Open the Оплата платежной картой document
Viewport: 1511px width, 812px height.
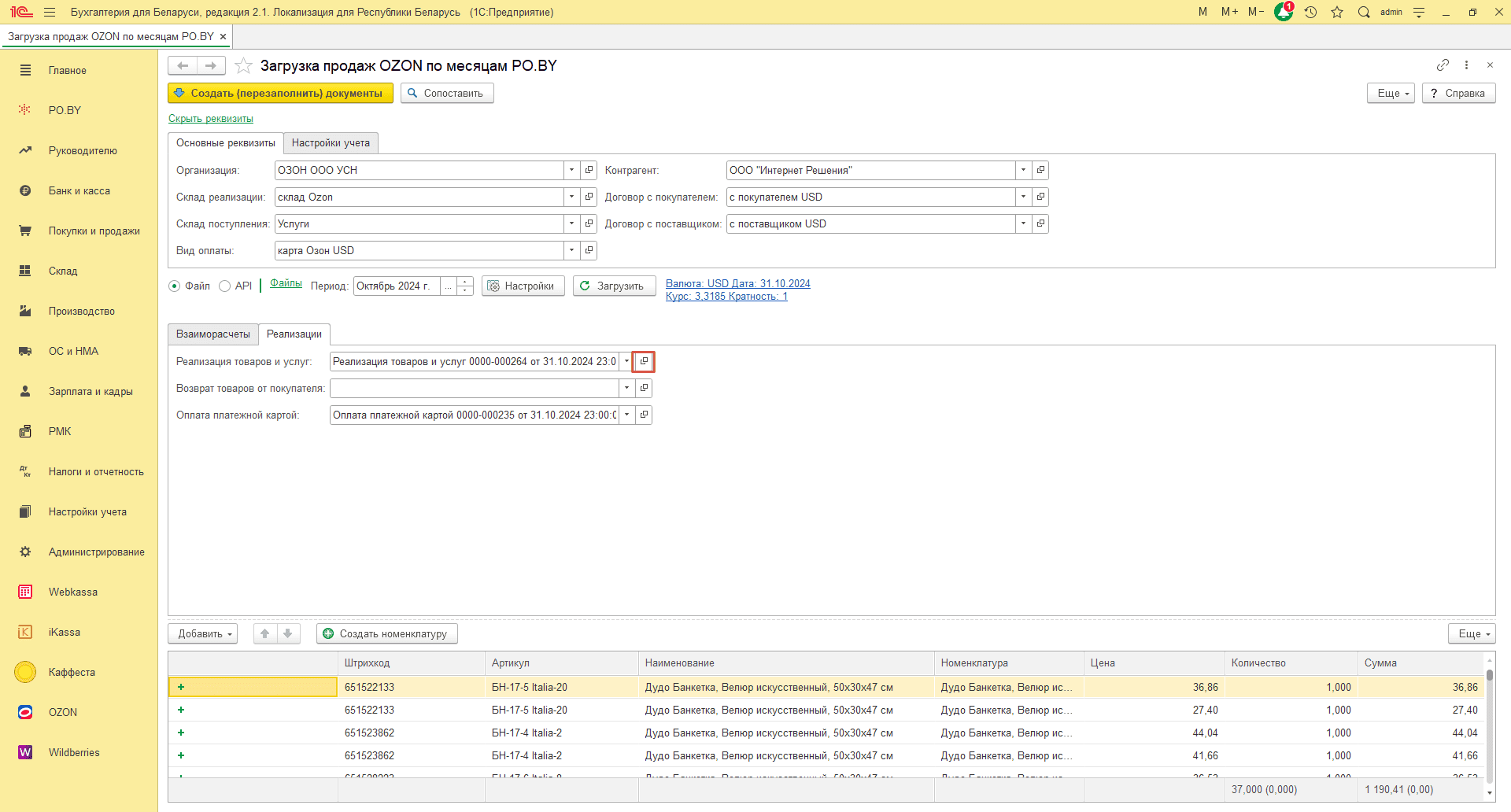click(x=644, y=415)
